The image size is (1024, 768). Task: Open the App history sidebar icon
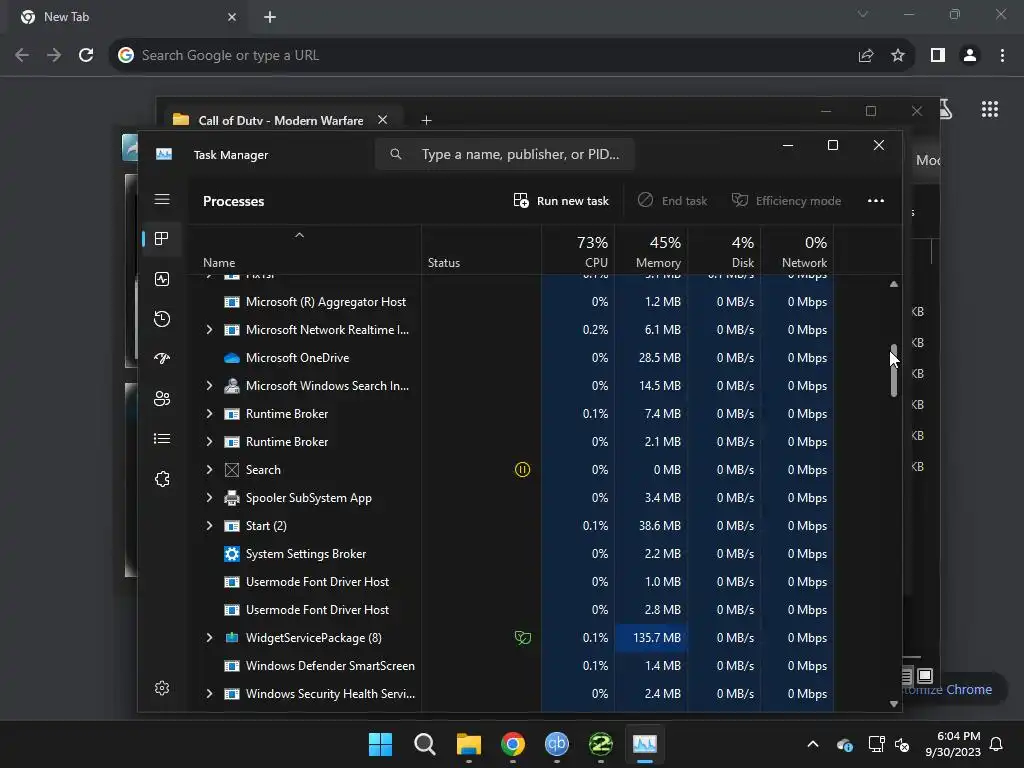click(162, 319)
